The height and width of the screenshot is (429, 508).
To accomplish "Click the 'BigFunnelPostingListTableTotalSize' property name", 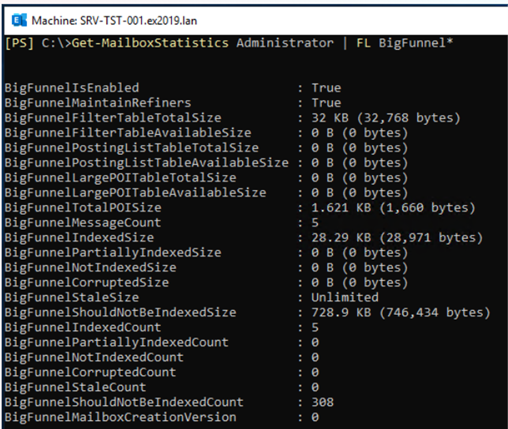I will [132, 148].
